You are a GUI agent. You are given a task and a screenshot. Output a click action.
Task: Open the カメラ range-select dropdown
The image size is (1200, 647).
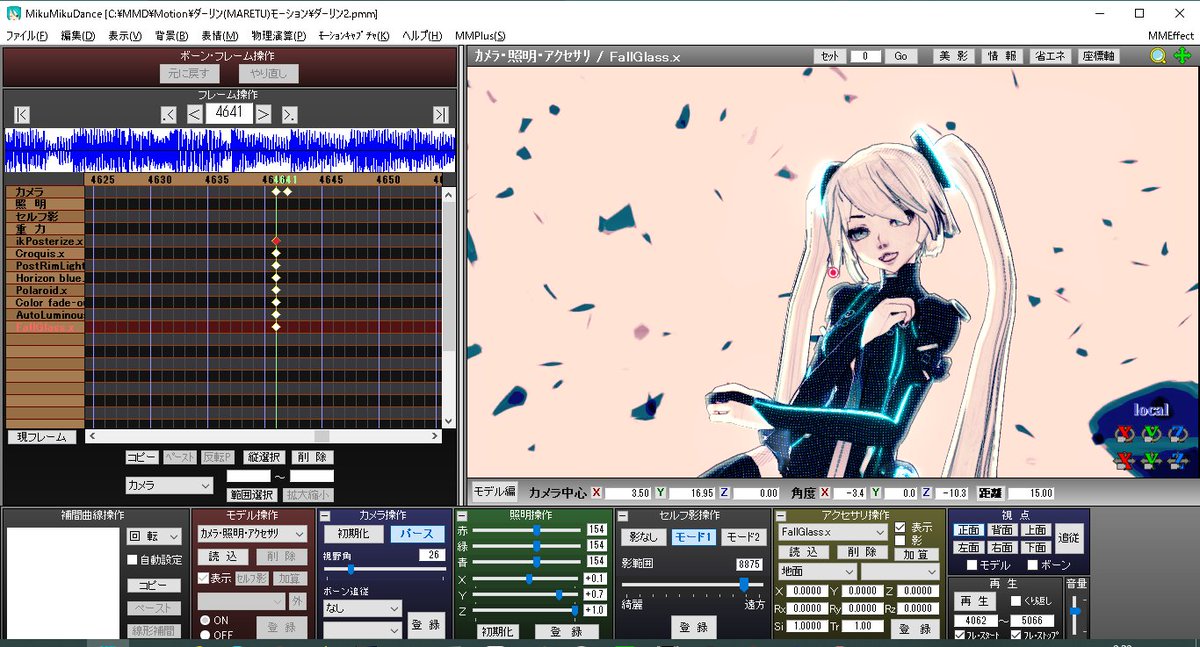click(169, 485)
